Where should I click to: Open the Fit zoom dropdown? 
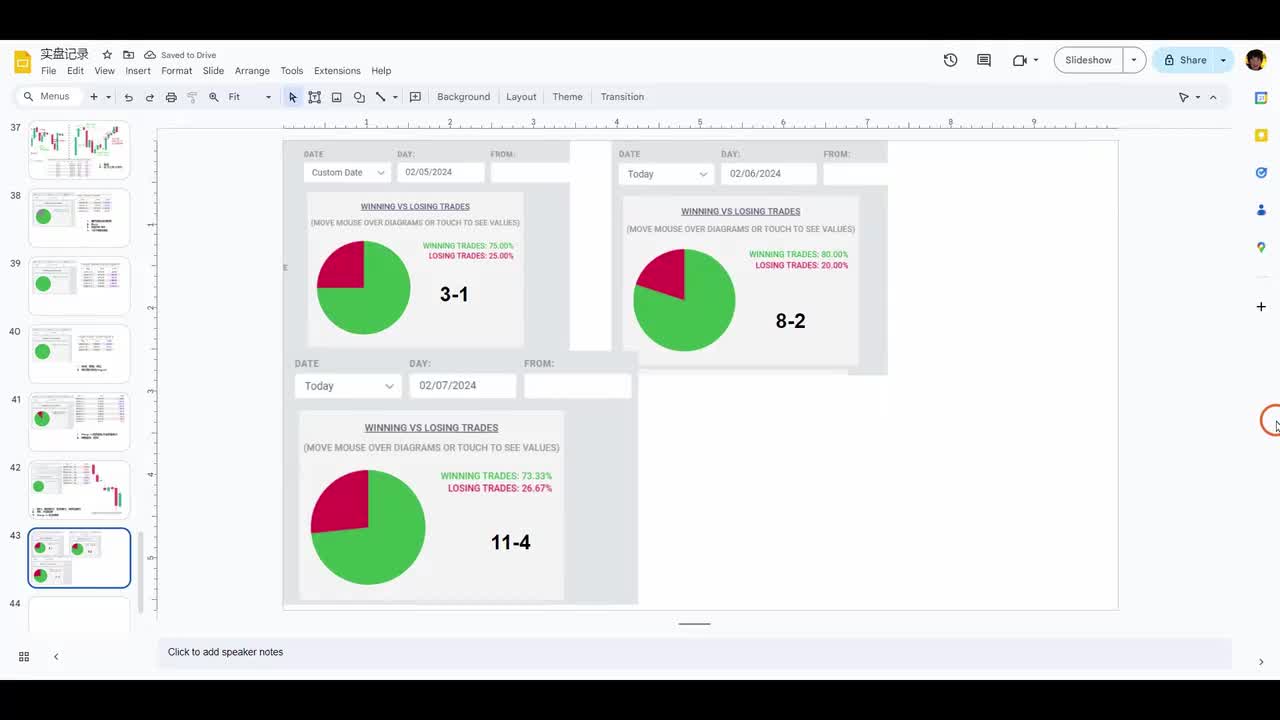250,97
